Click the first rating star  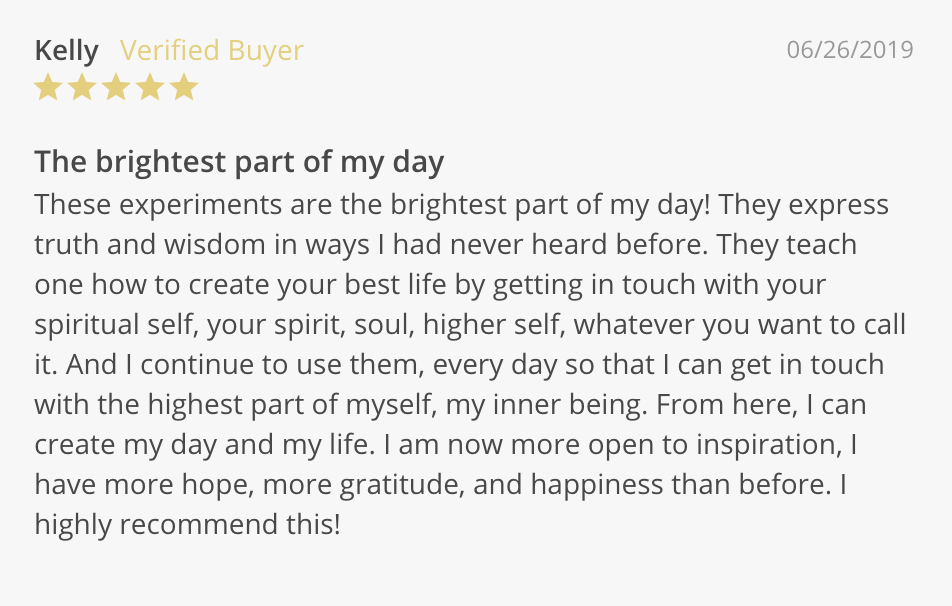tap(48, 88)
